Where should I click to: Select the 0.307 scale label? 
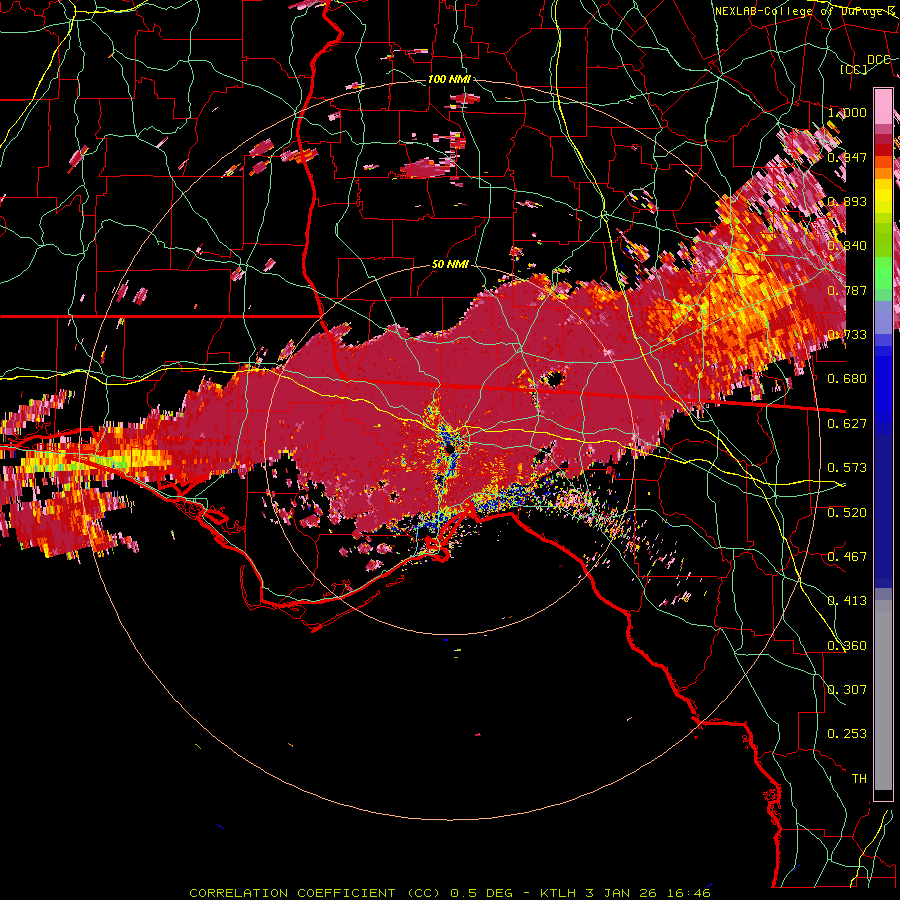[847, 689]
